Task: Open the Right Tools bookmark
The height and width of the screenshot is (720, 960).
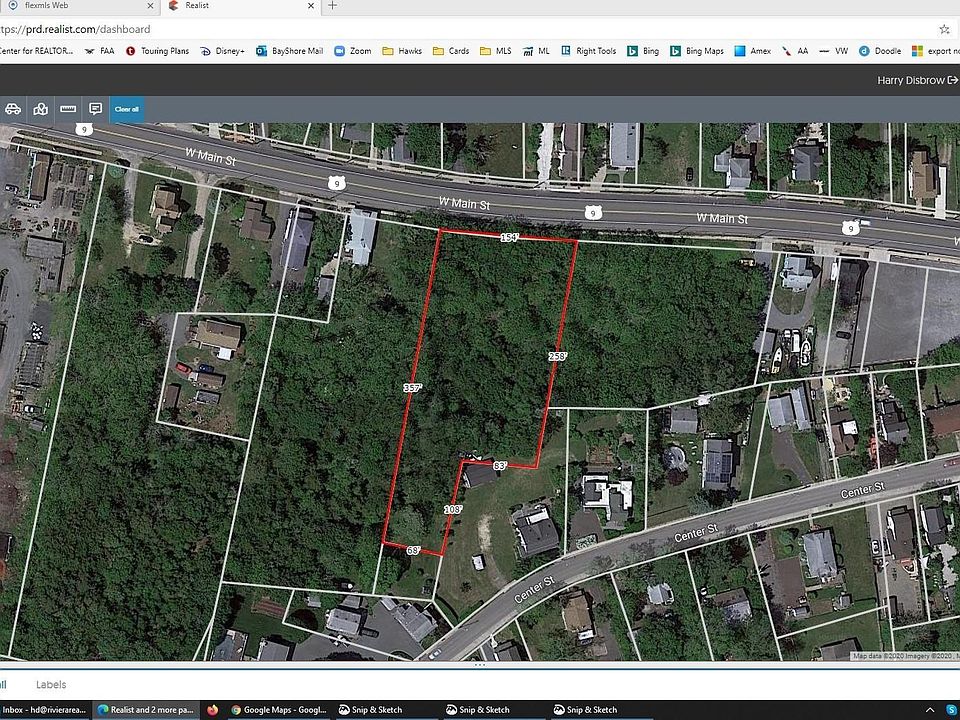Action: [588, 51]
